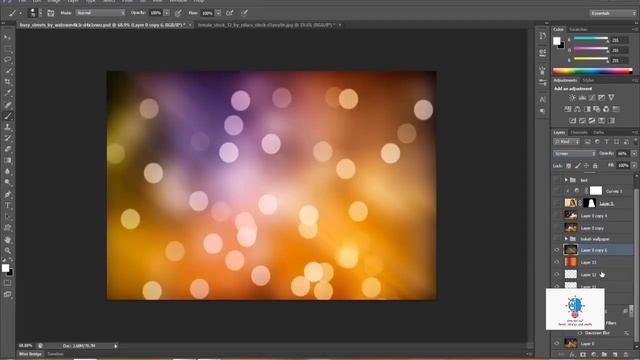
Task: Select the Lasso tool
Action: pyautogui.click(x=7, y=60)
